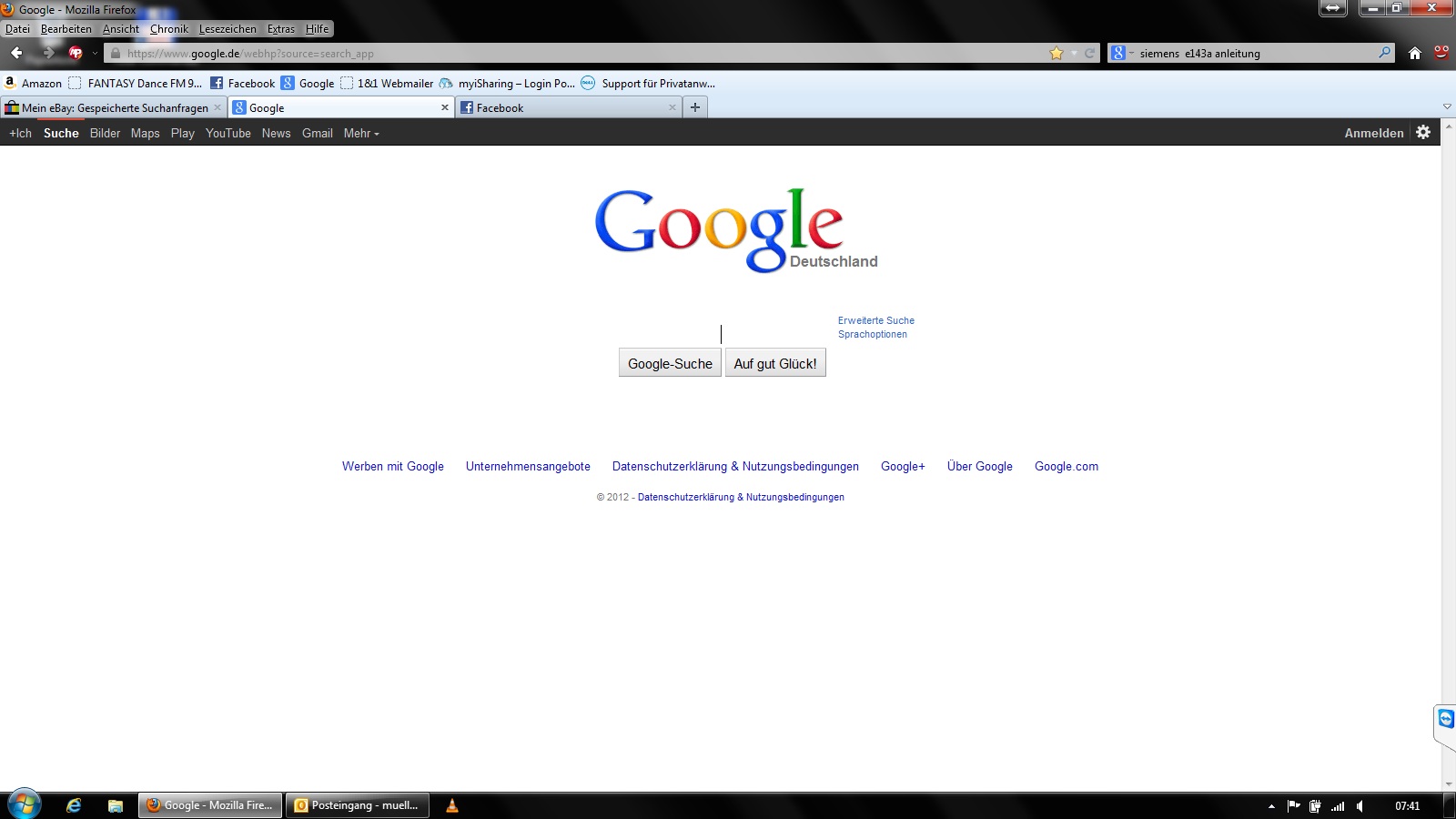Click the Auf gut Glück! button
The width and height of the screenshot is (1456, 819).
click(775, 363)
